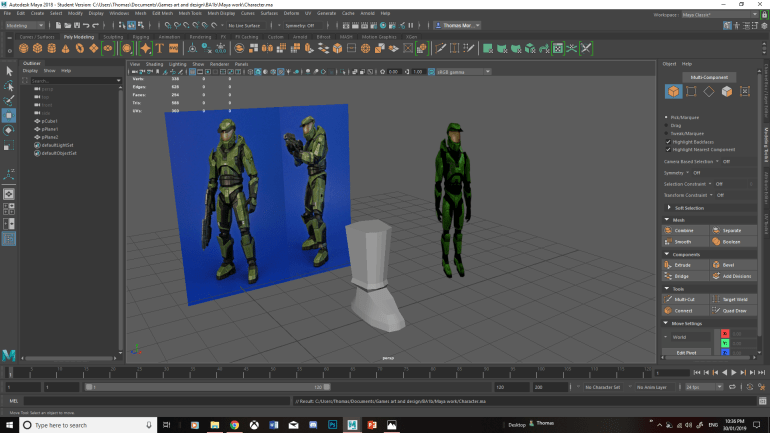This screenshot has width=770, height=433.
Task: Click the Boolean button
Action: click(x=733, y=242)
